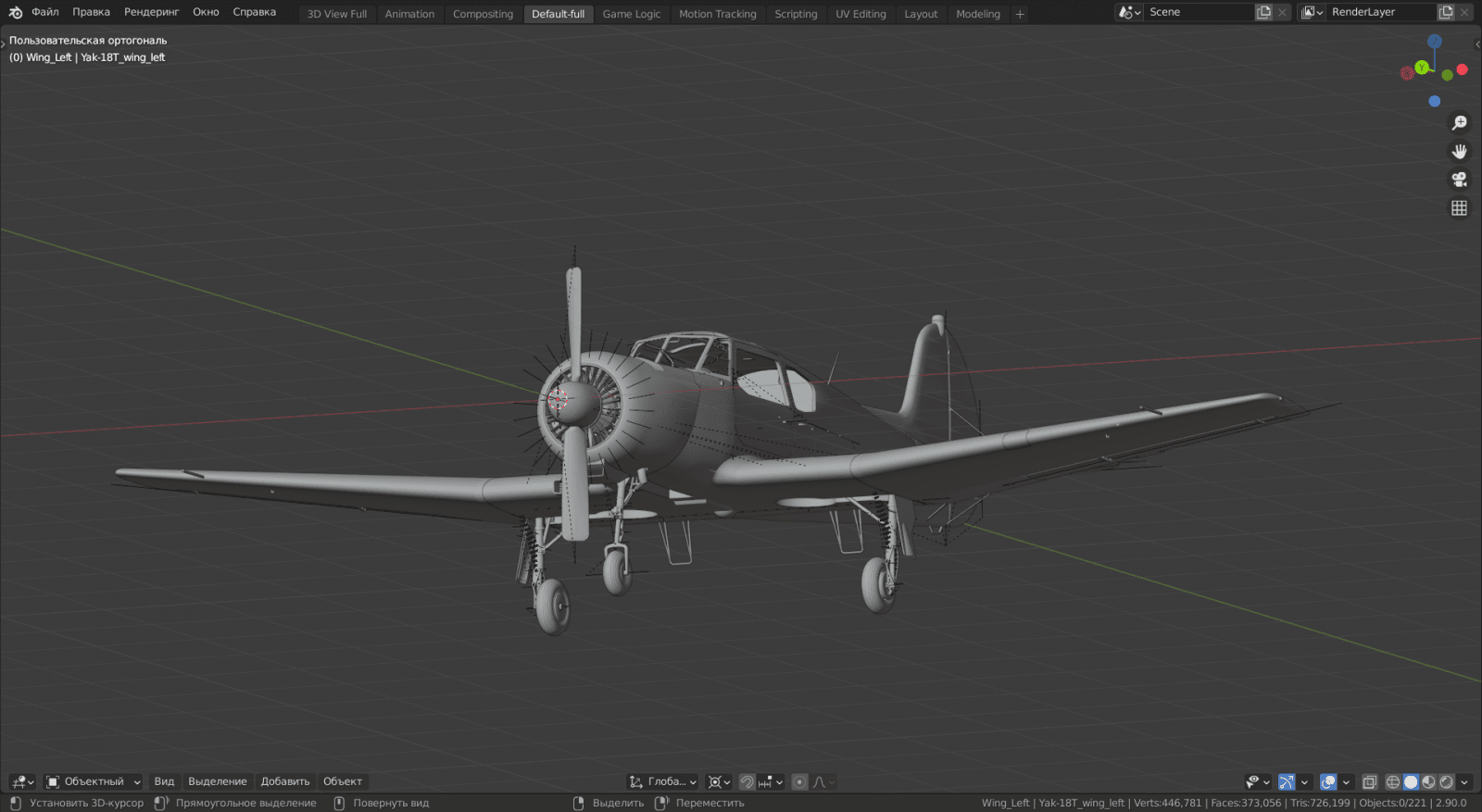
Task: Select material preview shading mode
Action: [x=1428, y=782]
